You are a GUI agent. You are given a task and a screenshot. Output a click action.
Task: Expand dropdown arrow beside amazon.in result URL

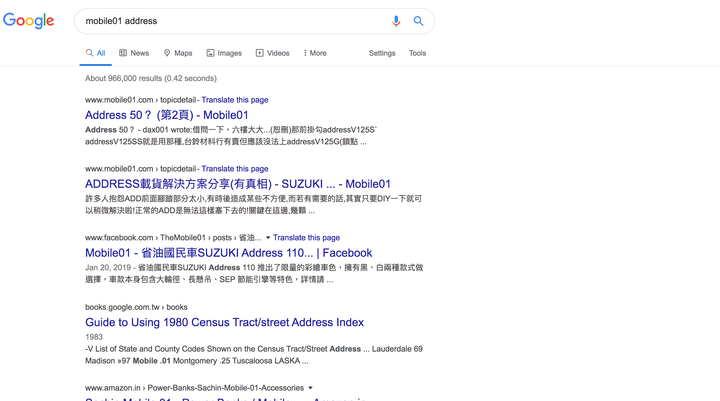[x=310, y=388]
